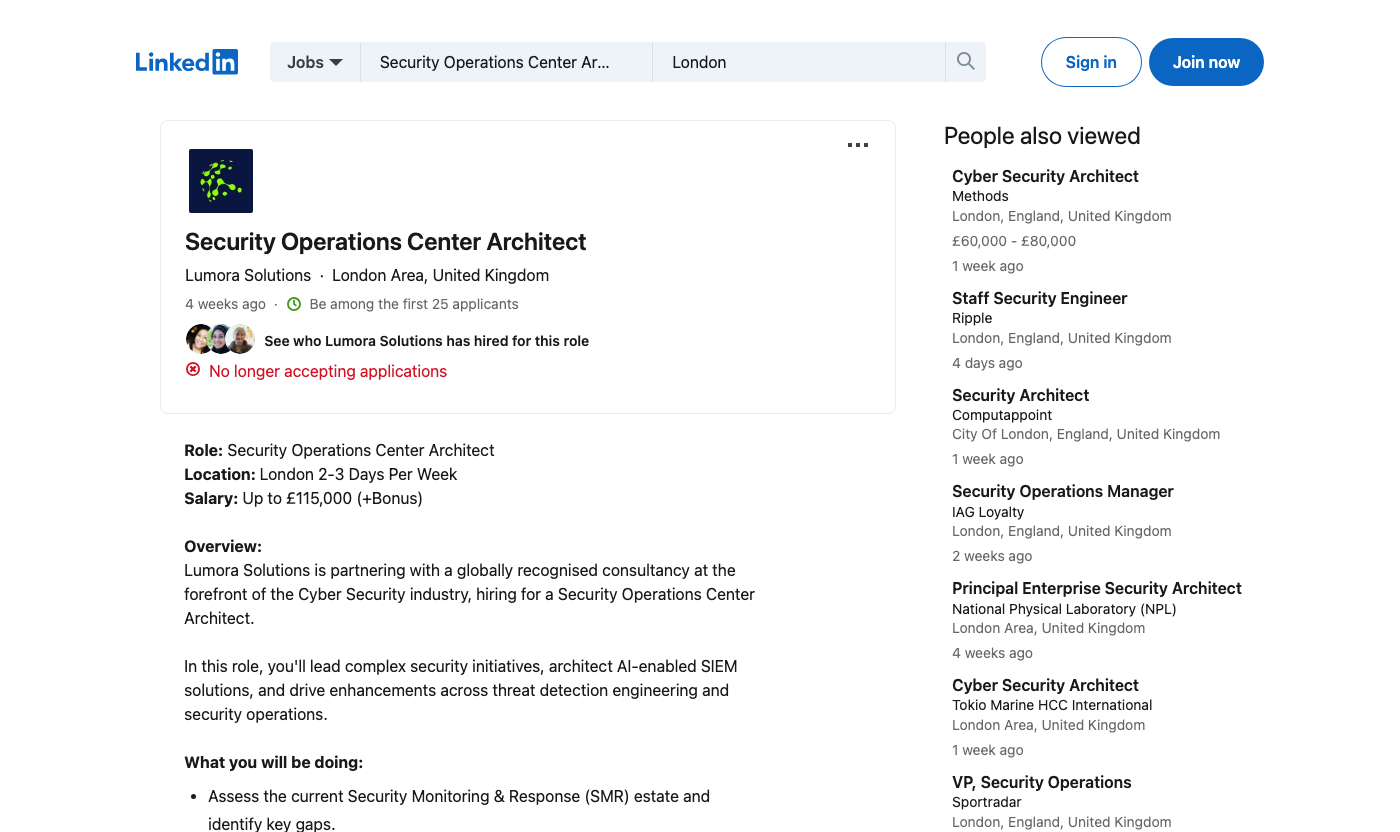The width and height of the screenshot is (1400, 832).
Task: Open Principal Enterprise Security Architect job
Action: 1096,588
